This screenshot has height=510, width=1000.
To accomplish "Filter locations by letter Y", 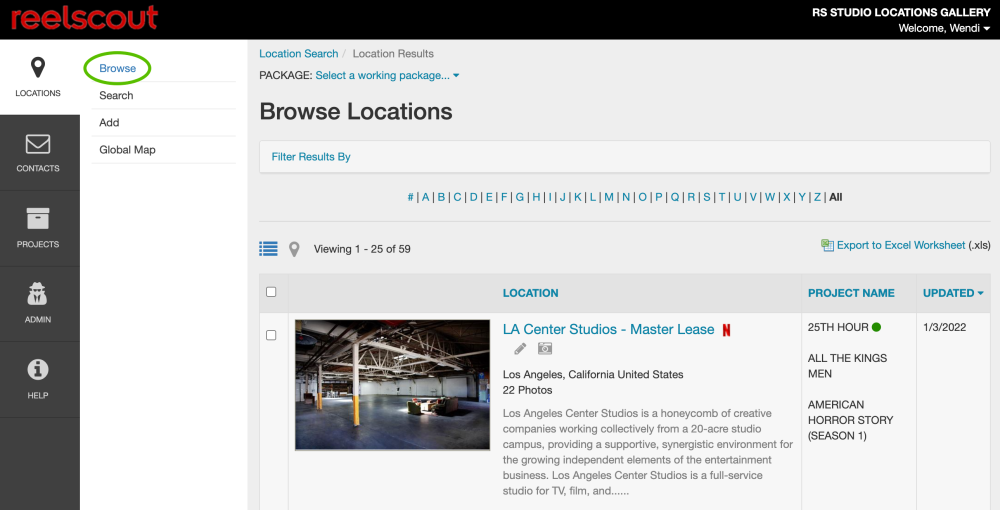I will click(802, 197).
